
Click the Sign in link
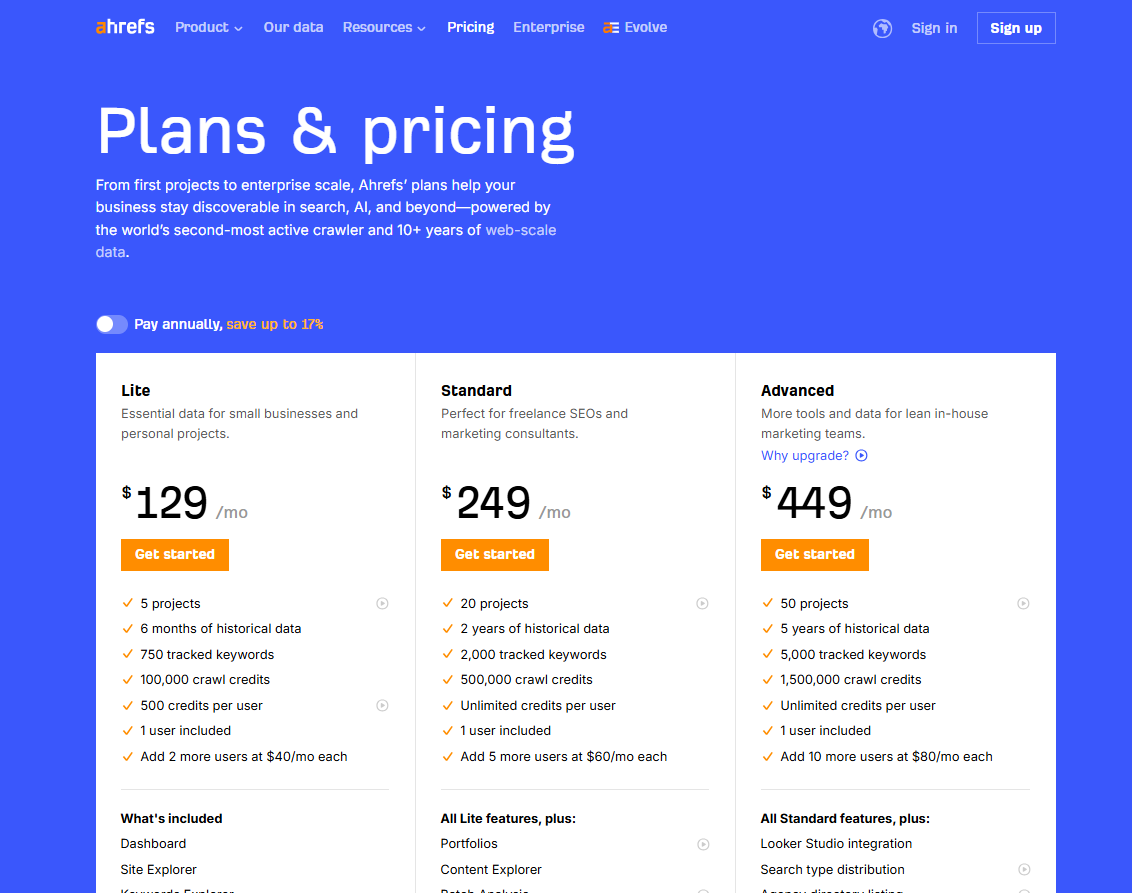934,28
